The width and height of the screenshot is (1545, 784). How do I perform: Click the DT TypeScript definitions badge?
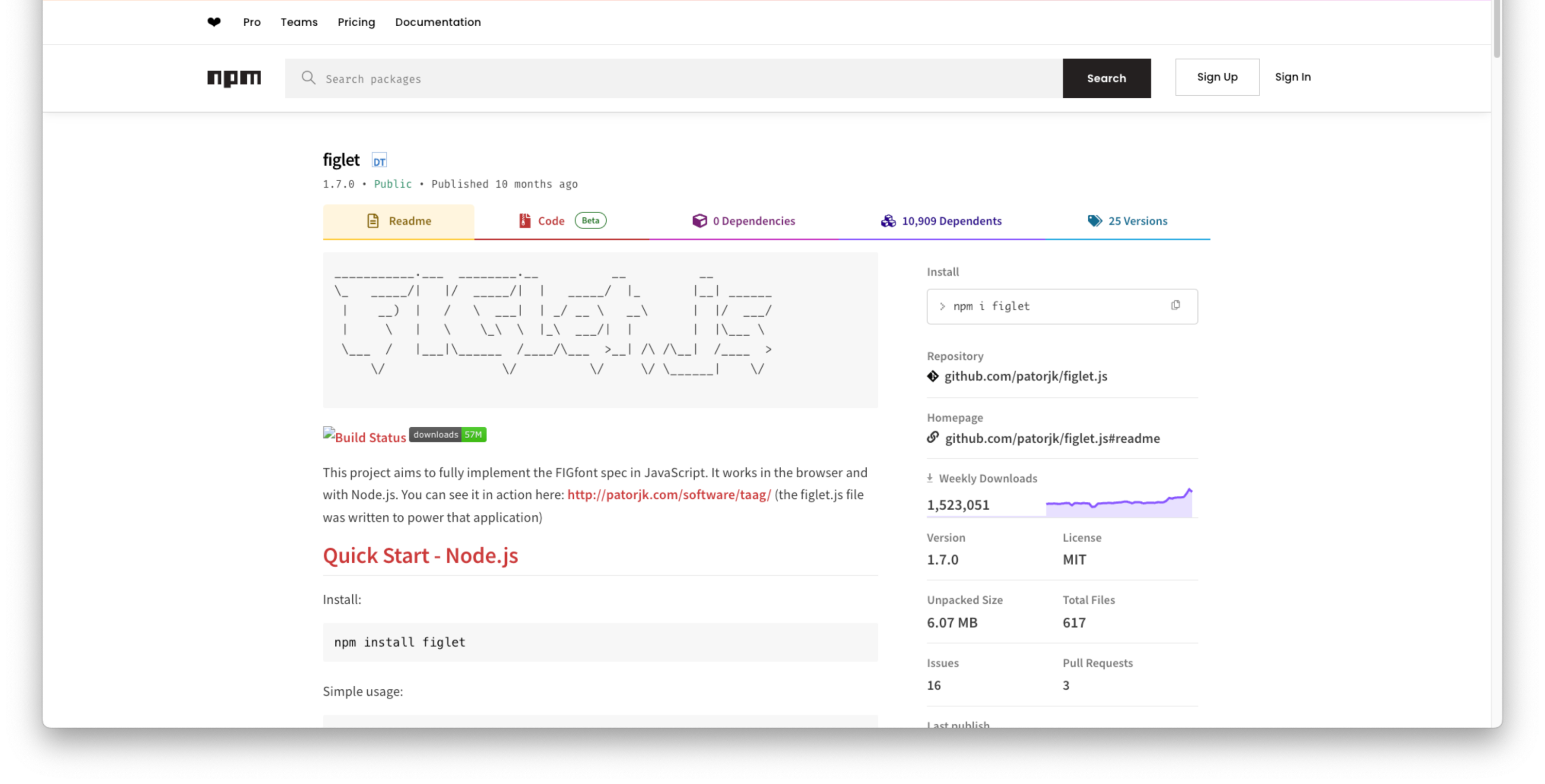(379, 161)
